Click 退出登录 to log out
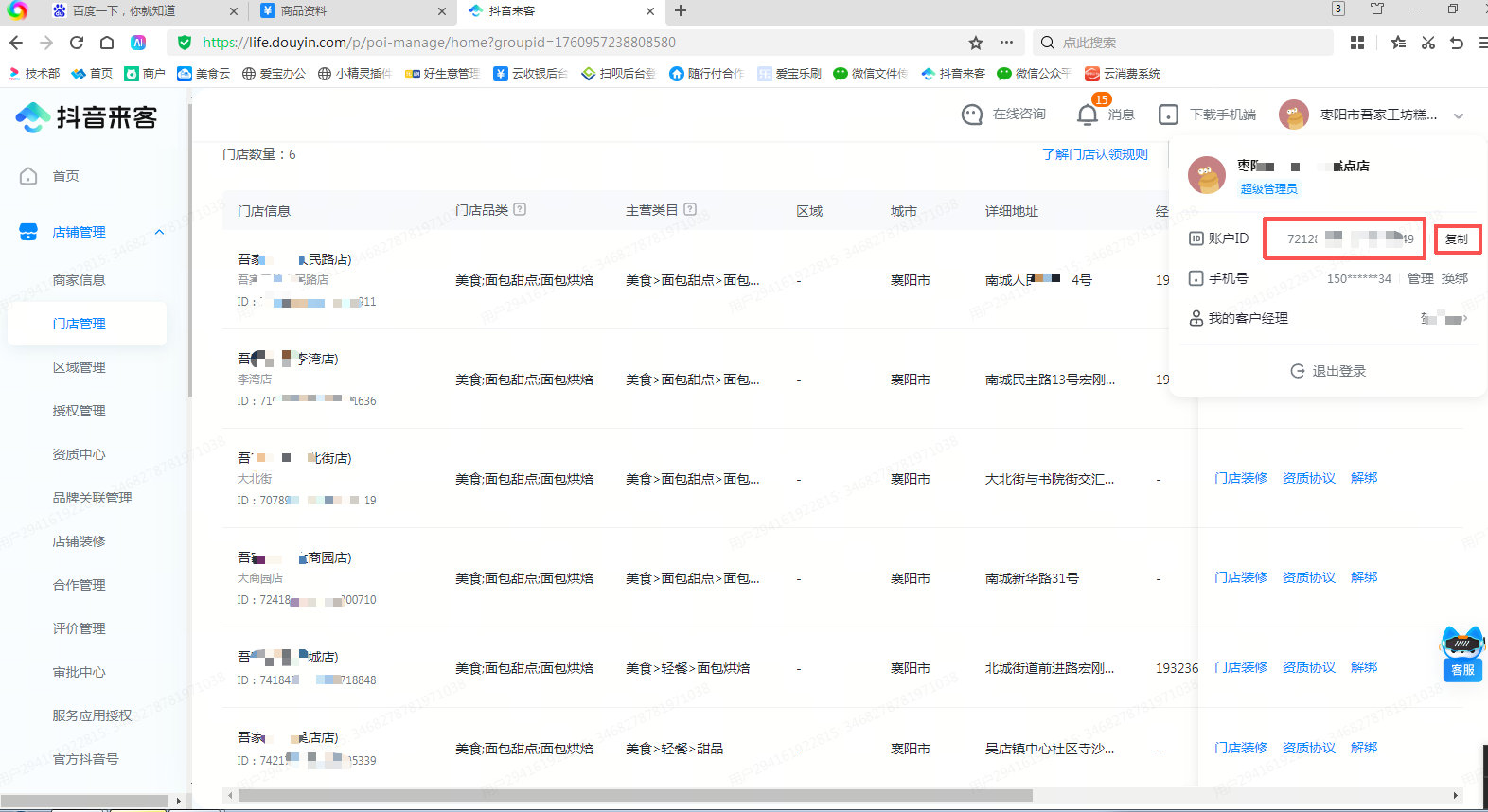The width and height of the screenshot is (1488, 812). (x=1328, y=371)
